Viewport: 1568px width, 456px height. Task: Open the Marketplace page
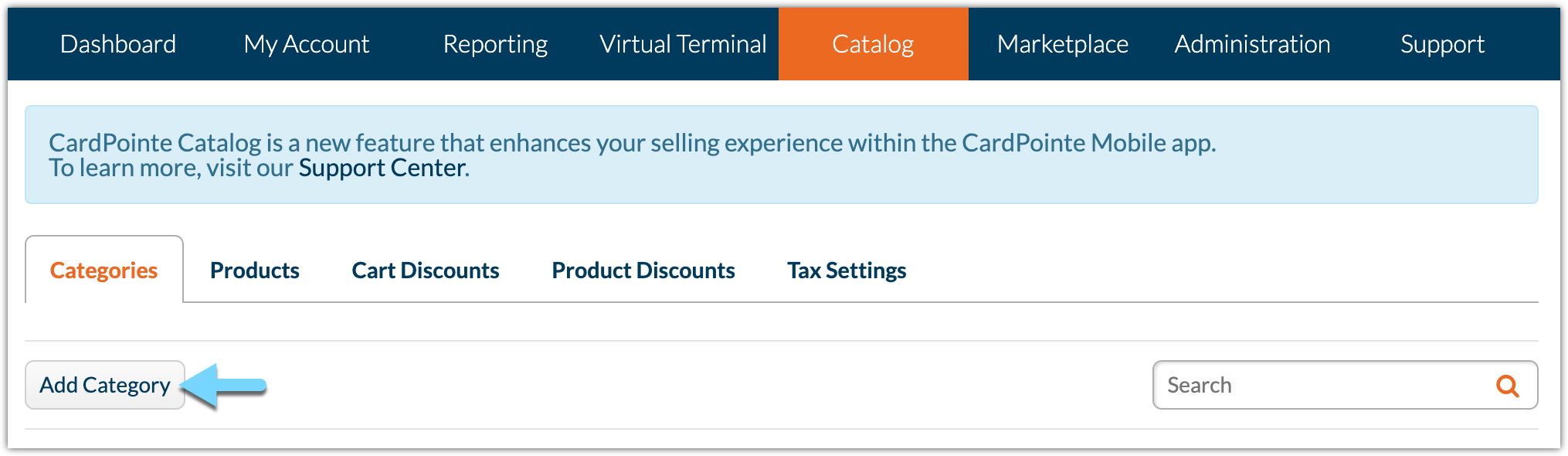tap(1063, 44)
